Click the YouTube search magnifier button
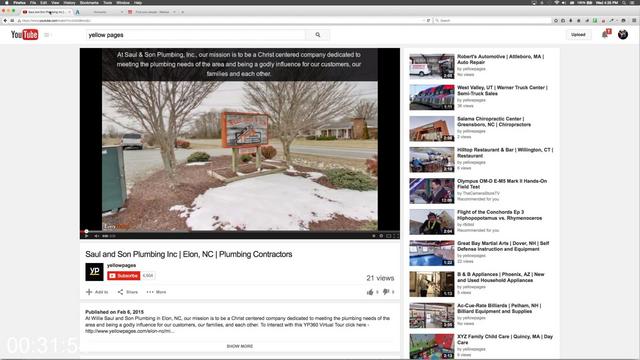 point(318,35)
